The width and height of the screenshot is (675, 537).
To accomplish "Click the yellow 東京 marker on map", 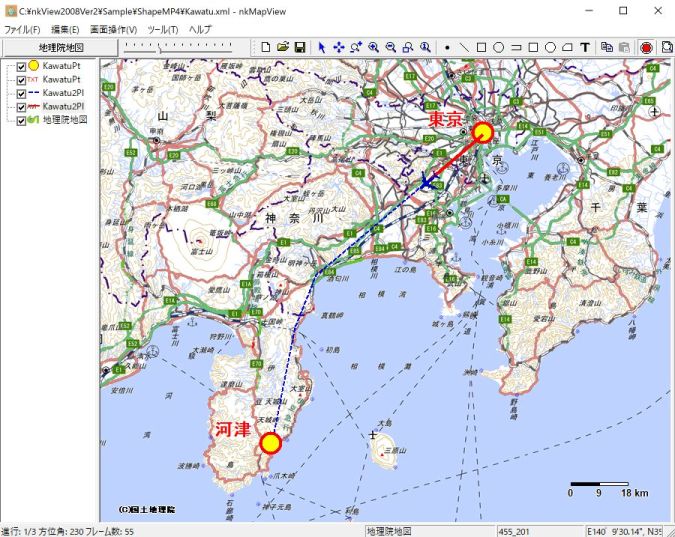I will pos(484,132).
